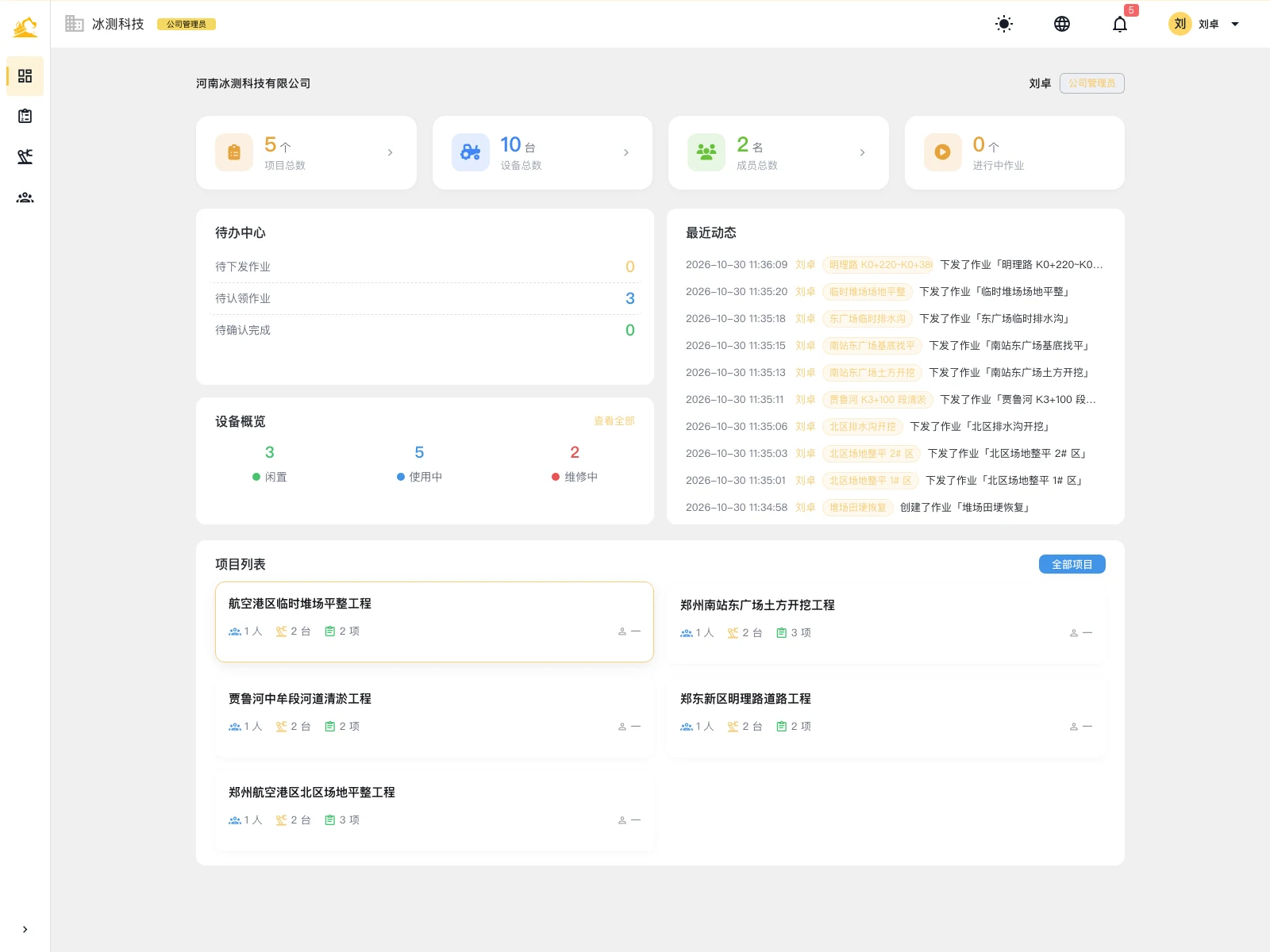Open project 郑州南站东广场土方开挖工程
This screenshot has width=1270, height=952.
[x=887, y=624]
